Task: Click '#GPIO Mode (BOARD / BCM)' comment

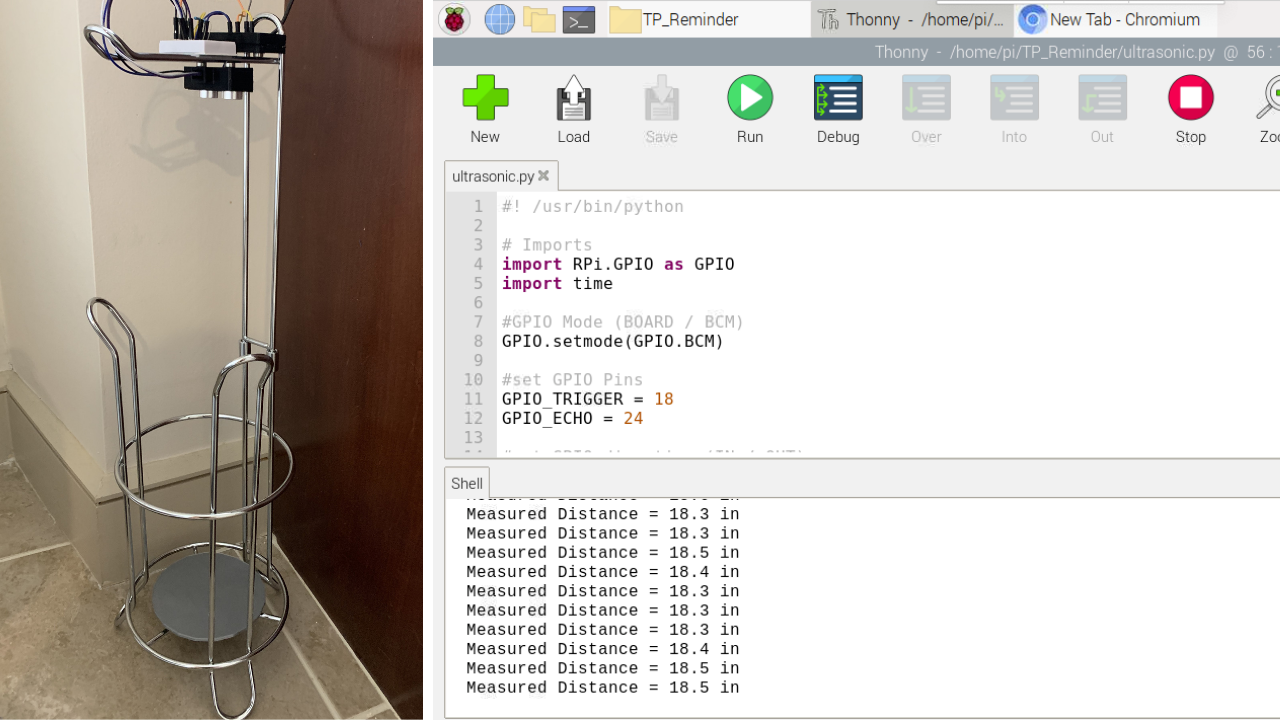Action: point(623,322)
